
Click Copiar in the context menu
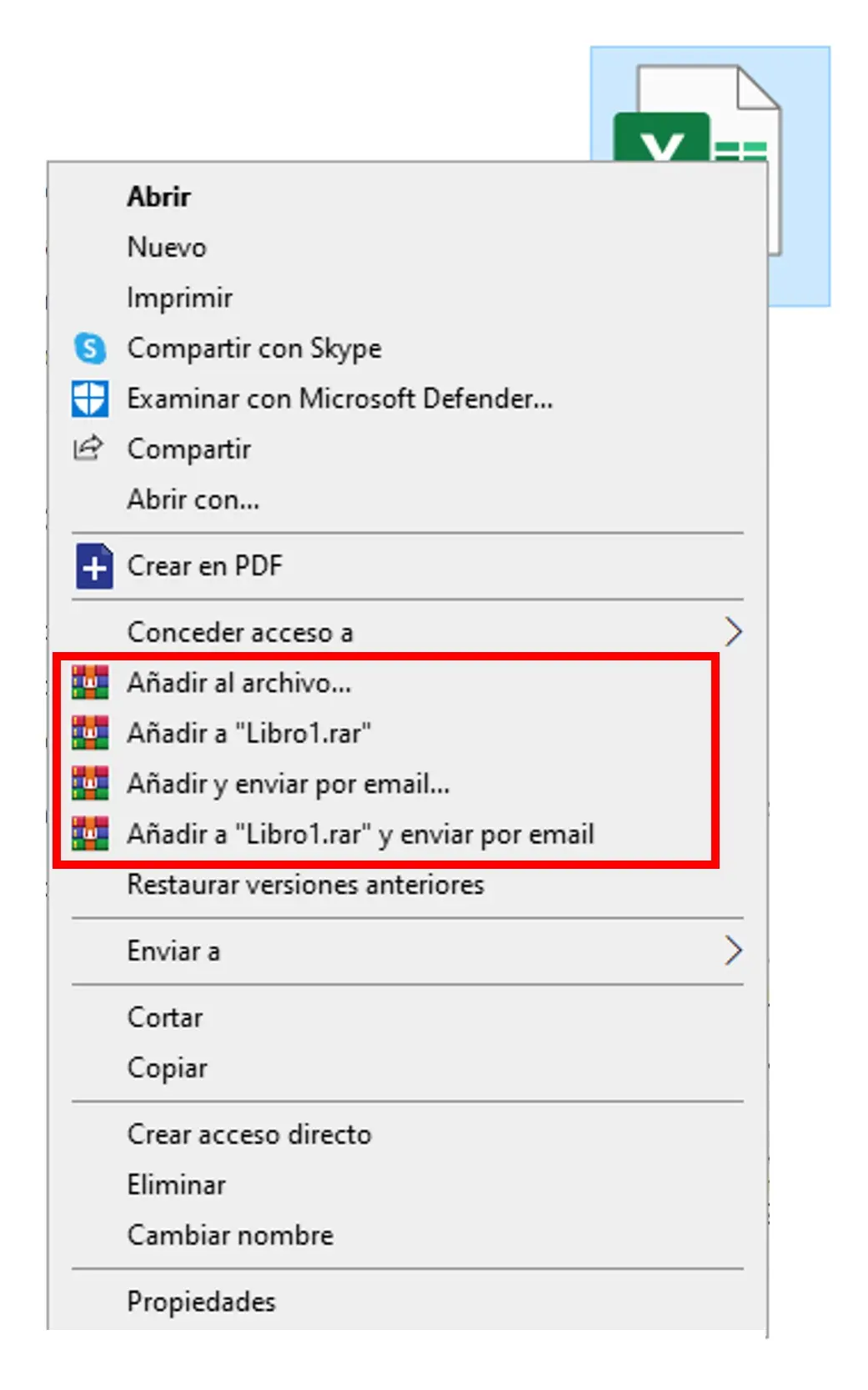167,1068
